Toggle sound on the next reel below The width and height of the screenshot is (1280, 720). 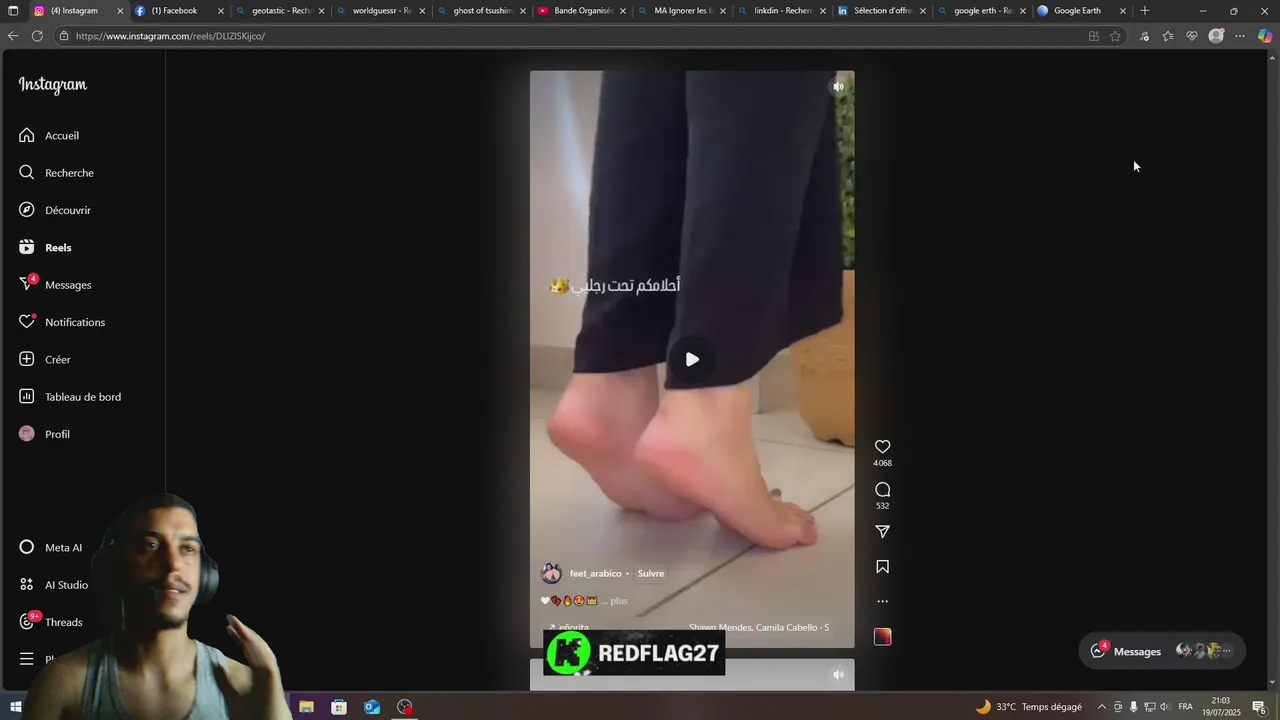838,675
